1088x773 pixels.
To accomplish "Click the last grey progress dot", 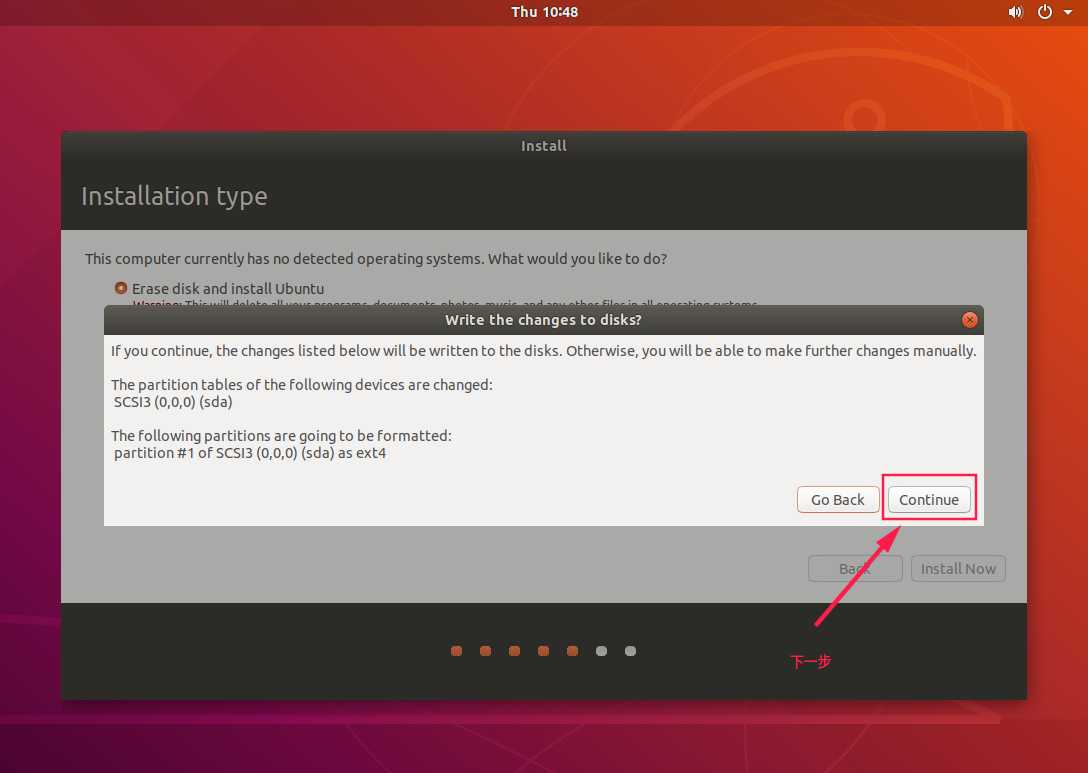I will point(630,651).
